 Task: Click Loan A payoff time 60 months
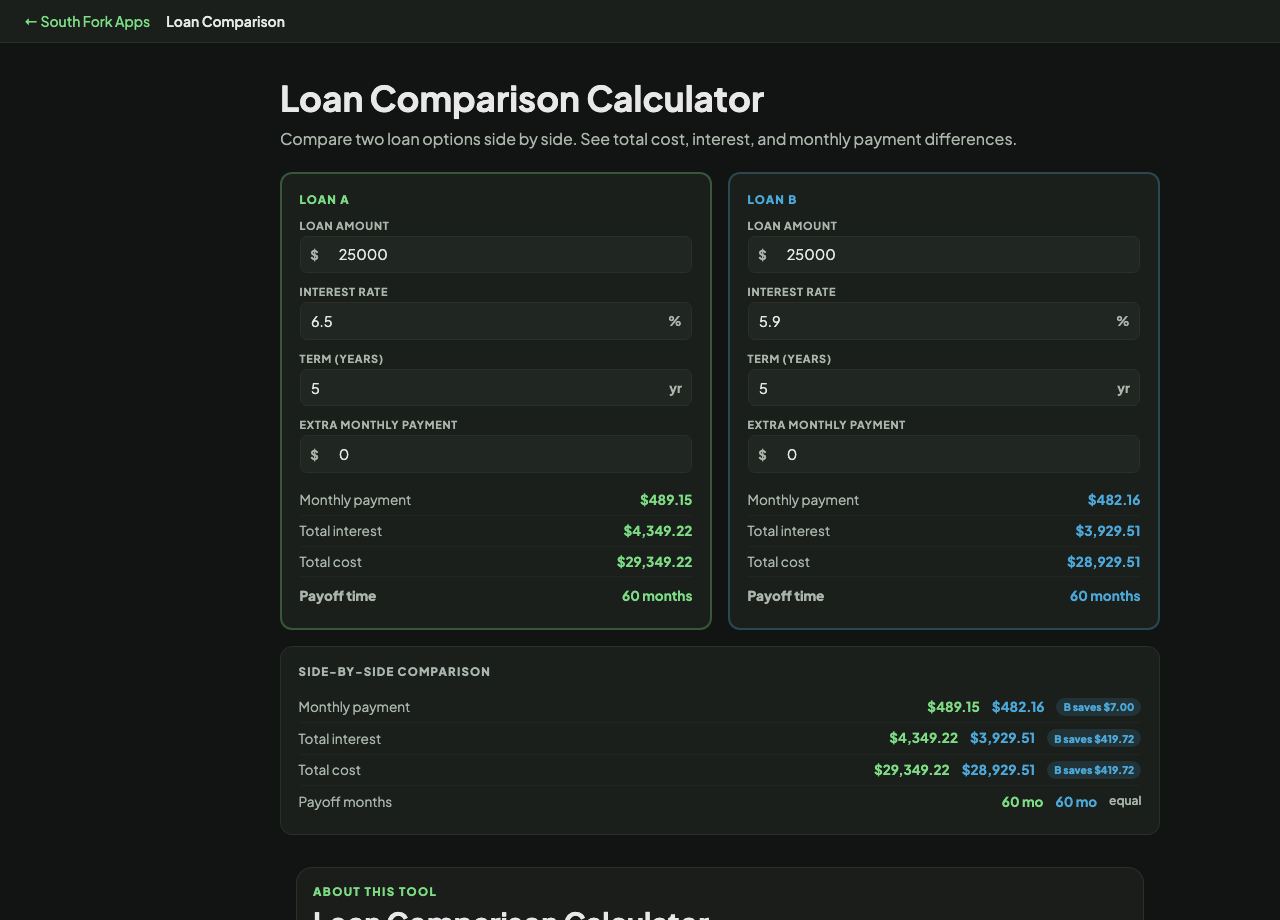pyautogui.click(x=657, y=596)
